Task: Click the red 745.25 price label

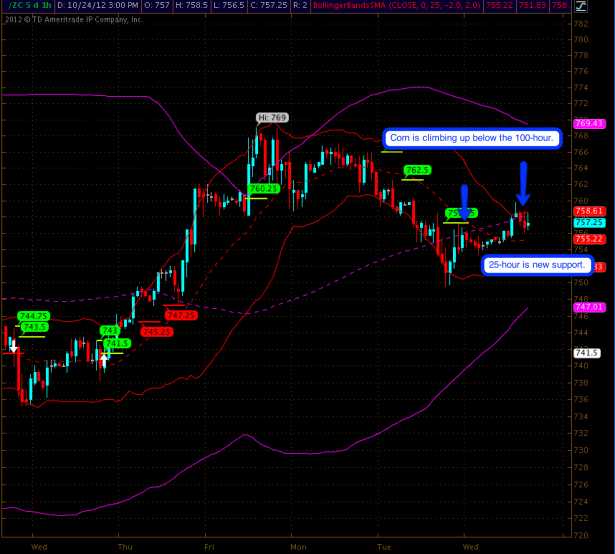Action: click(156, 332)
